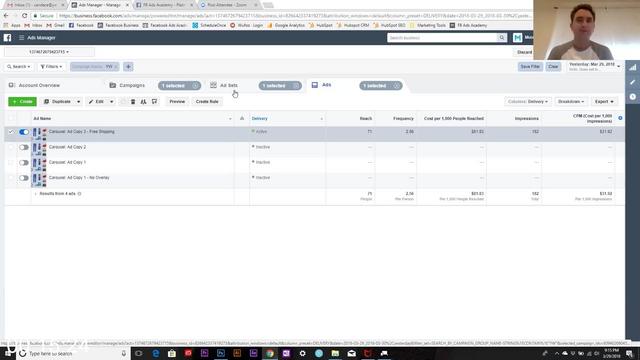Clear the Campaigns 1 selected pill
Viewport: 640px width, 360px height.
tap(195, 86)
